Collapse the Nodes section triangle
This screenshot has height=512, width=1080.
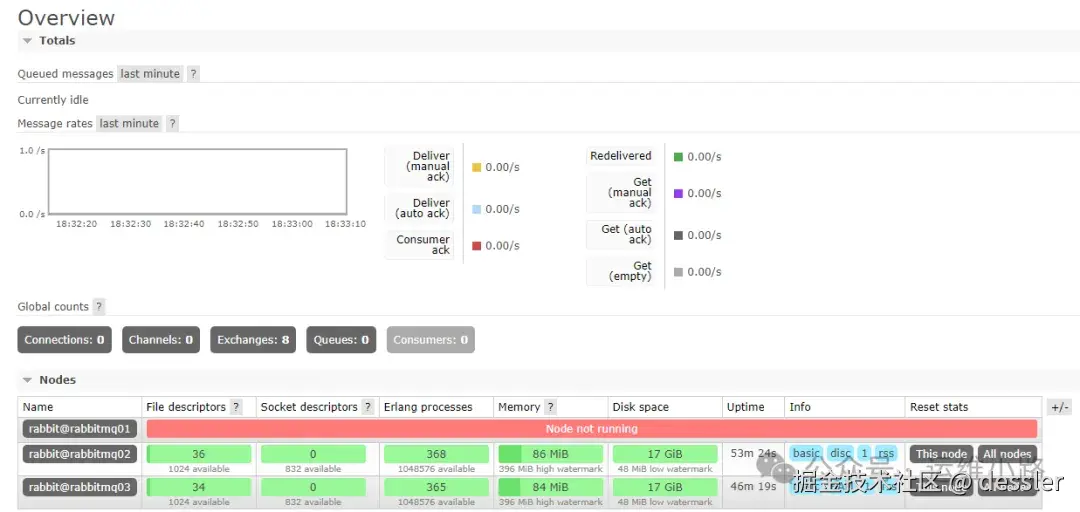tap(28, 380)
